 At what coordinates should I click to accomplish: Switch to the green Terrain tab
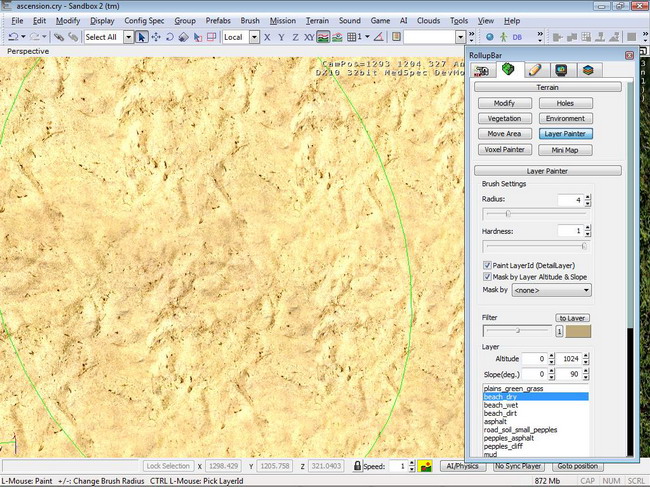[x=508, y=69]
